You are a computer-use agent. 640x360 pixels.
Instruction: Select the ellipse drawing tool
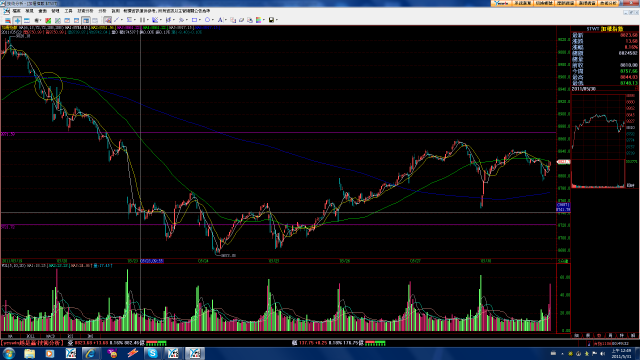(x=207, y=20)
